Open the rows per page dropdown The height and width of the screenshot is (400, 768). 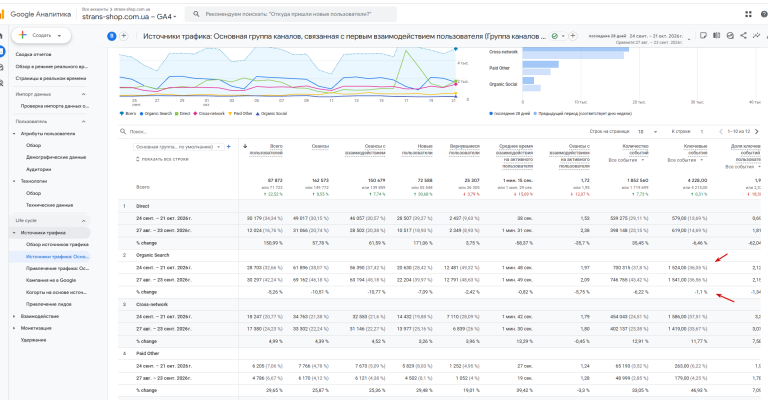[647, 132]
